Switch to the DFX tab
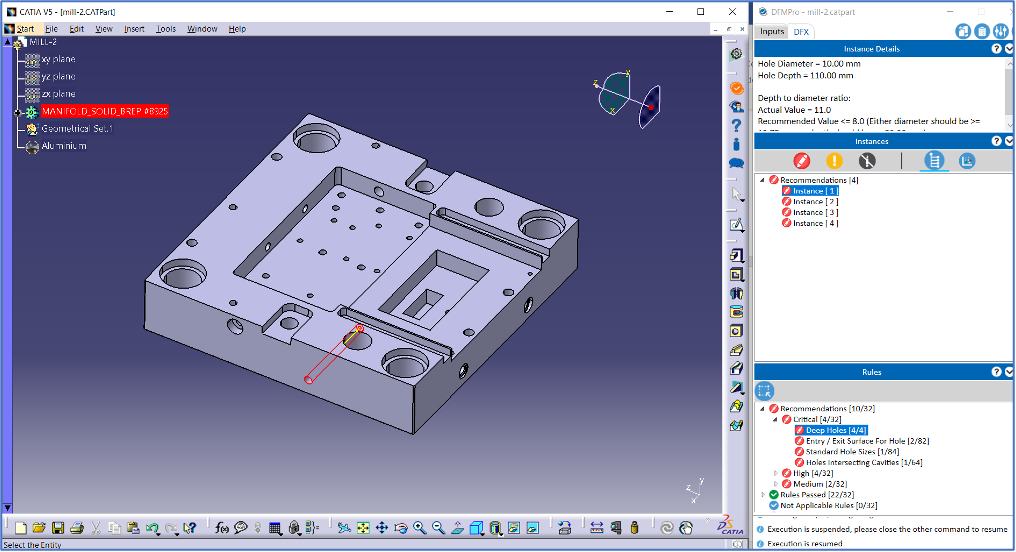The image size is (1016, 552). coord(802,32)
